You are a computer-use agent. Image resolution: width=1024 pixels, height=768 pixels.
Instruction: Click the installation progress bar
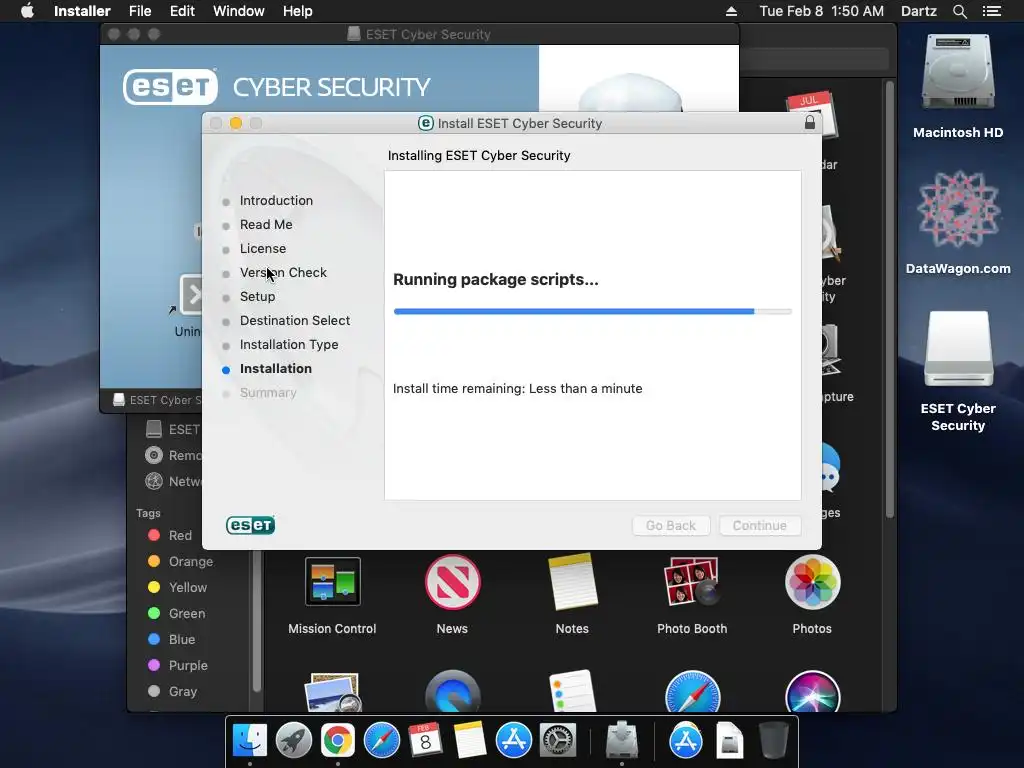(592, 312)
